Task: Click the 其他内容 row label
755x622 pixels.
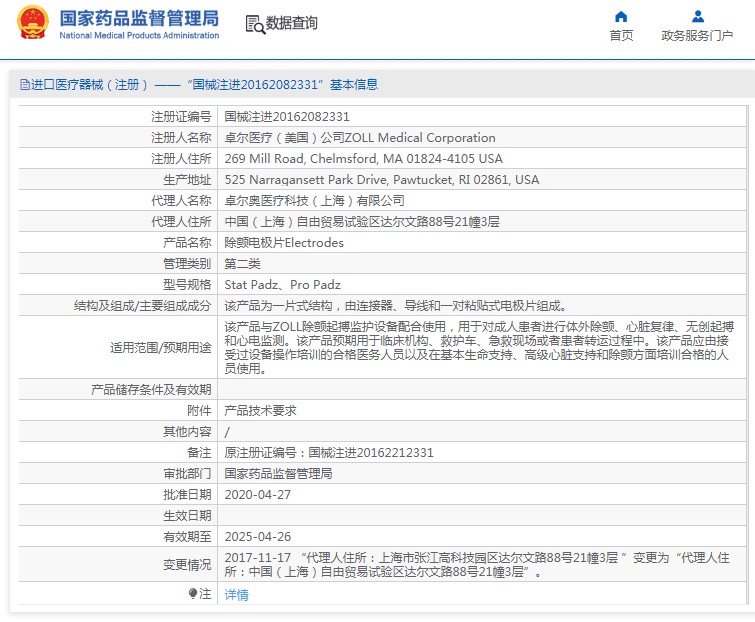Action: 187,432
